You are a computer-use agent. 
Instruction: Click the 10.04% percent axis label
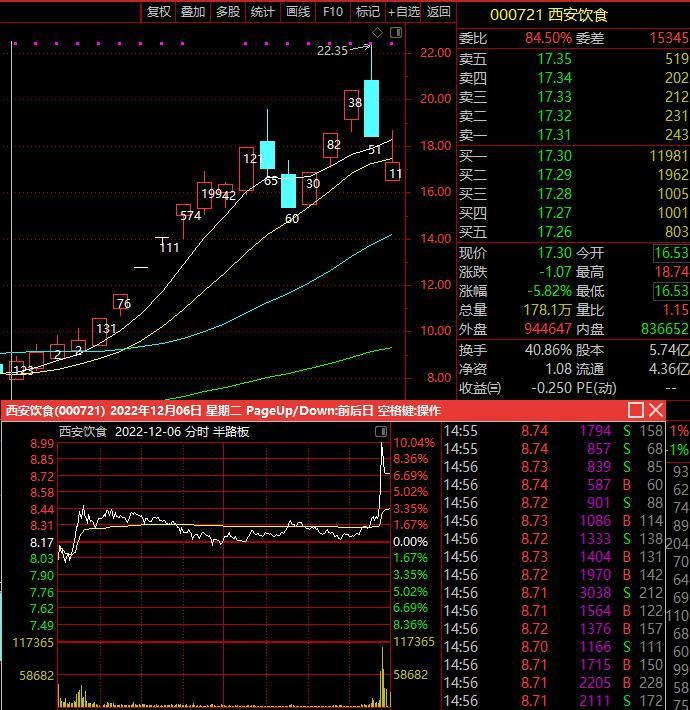click(x=414, y=442)
